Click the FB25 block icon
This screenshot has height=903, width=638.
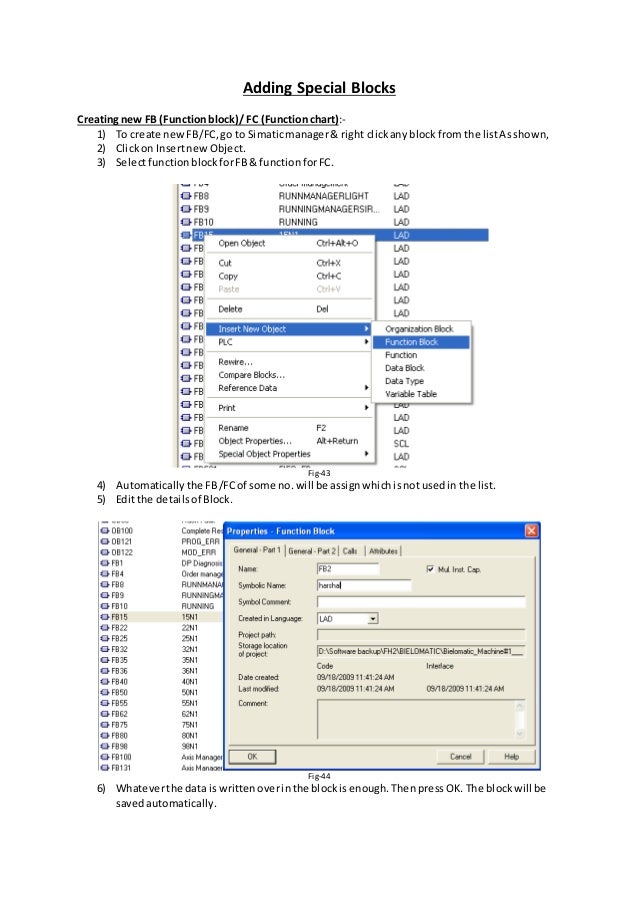(x=105, y=638)
